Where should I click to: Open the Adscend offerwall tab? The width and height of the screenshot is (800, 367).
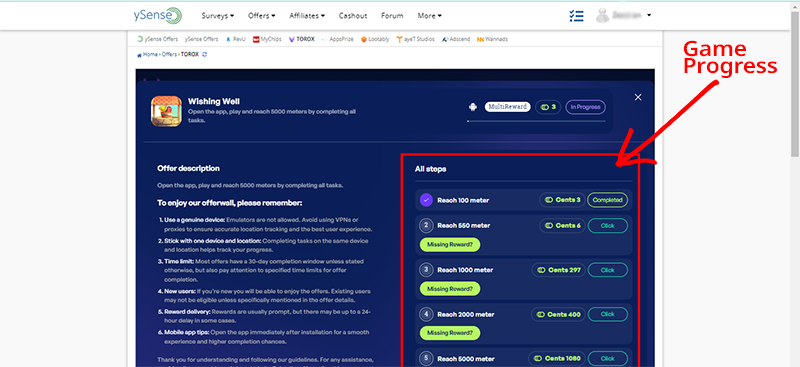point(456,39)
